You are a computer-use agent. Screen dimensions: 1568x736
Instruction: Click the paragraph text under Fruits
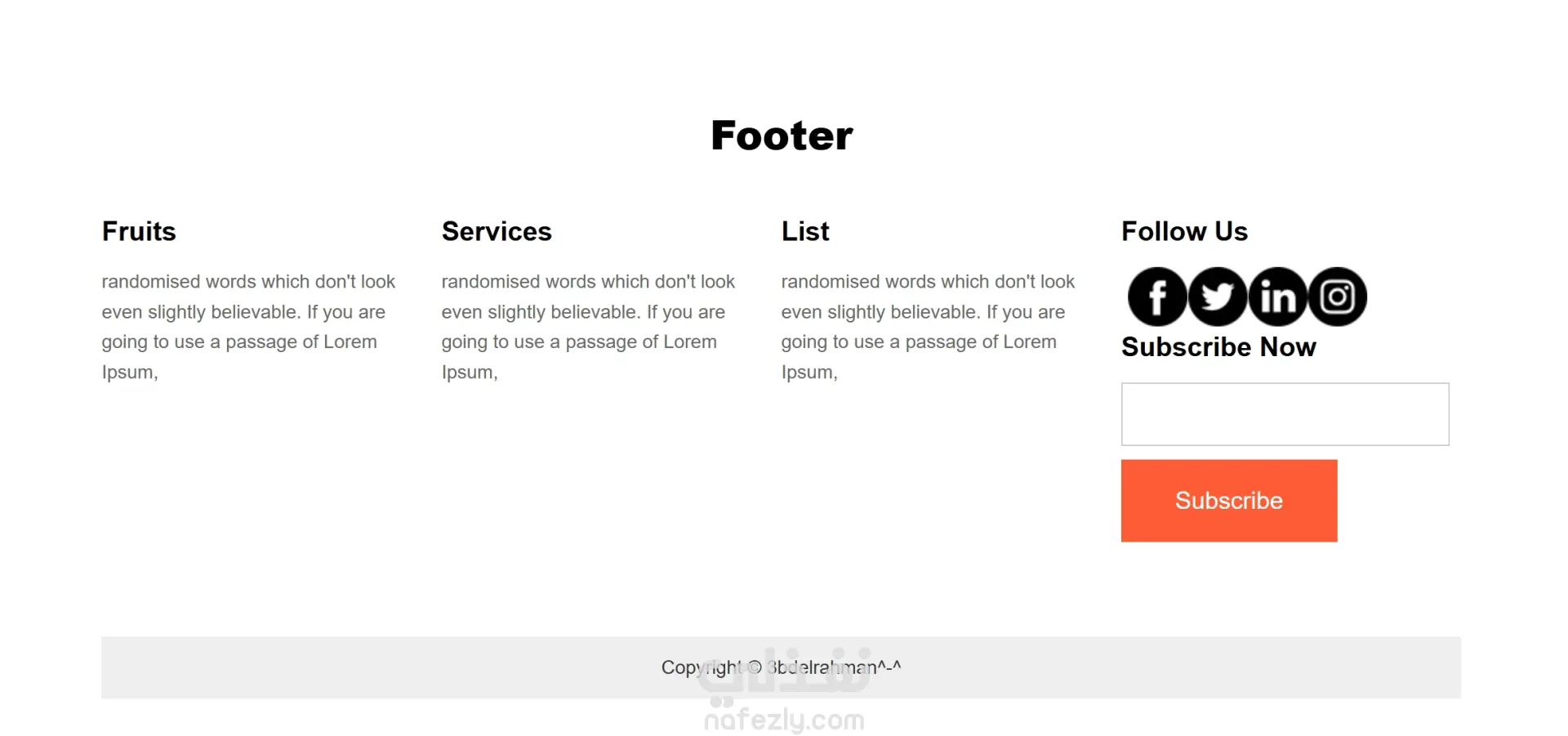(x=247, y=327)
